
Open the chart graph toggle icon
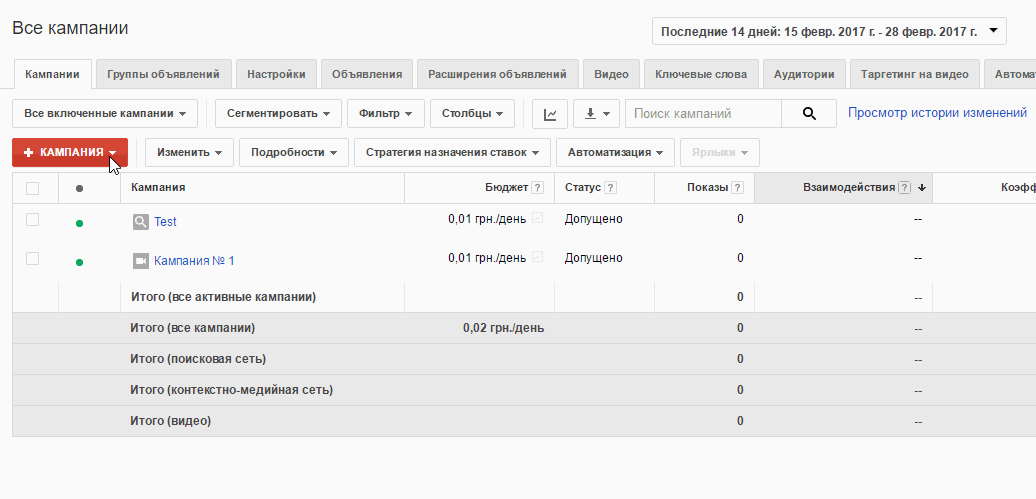point(550,114)
